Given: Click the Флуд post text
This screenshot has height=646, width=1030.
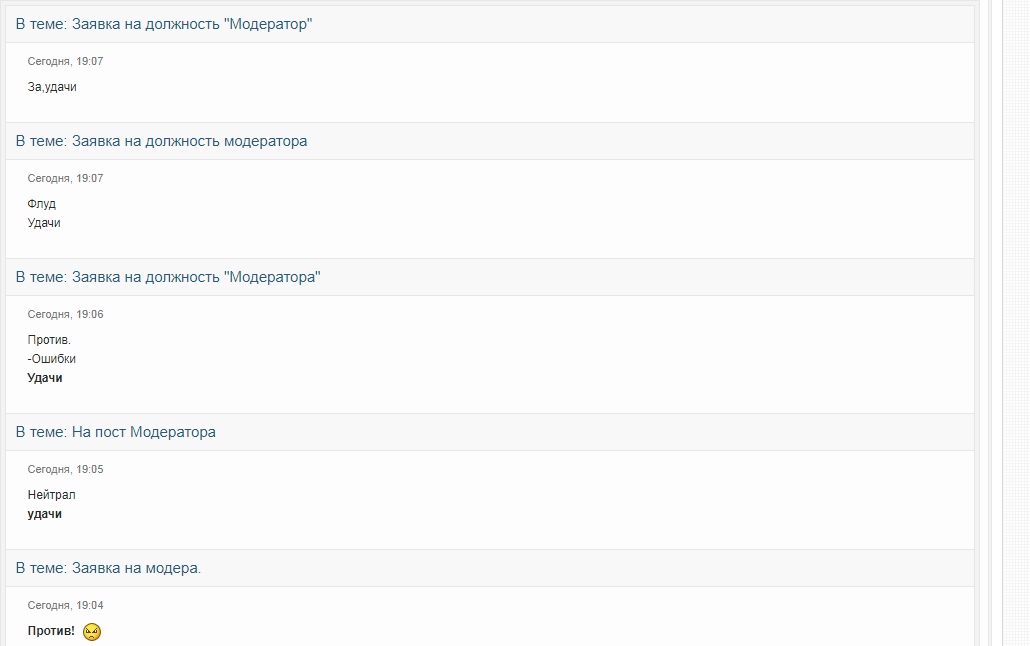Looking at the screenshot, I should tap(41, 204).
